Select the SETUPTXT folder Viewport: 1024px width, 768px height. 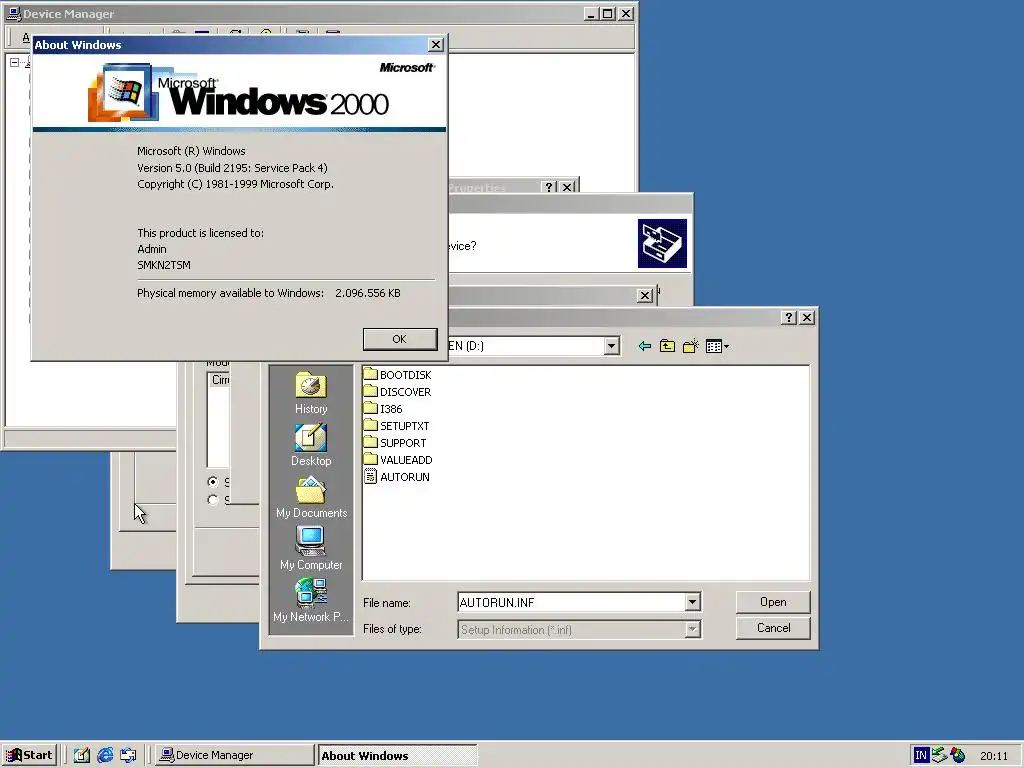tap(396, 426)
